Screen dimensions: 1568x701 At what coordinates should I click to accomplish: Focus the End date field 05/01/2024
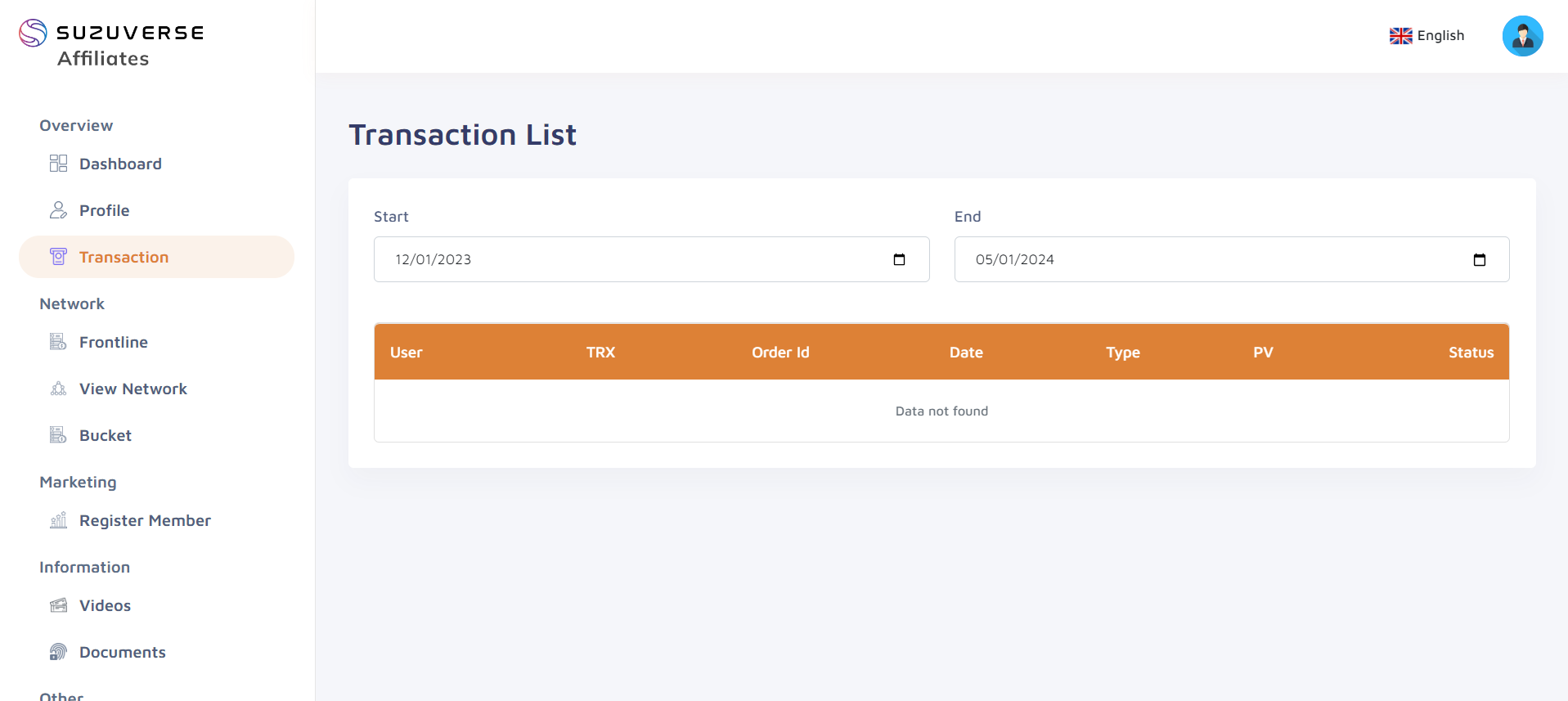[1232, 259]
